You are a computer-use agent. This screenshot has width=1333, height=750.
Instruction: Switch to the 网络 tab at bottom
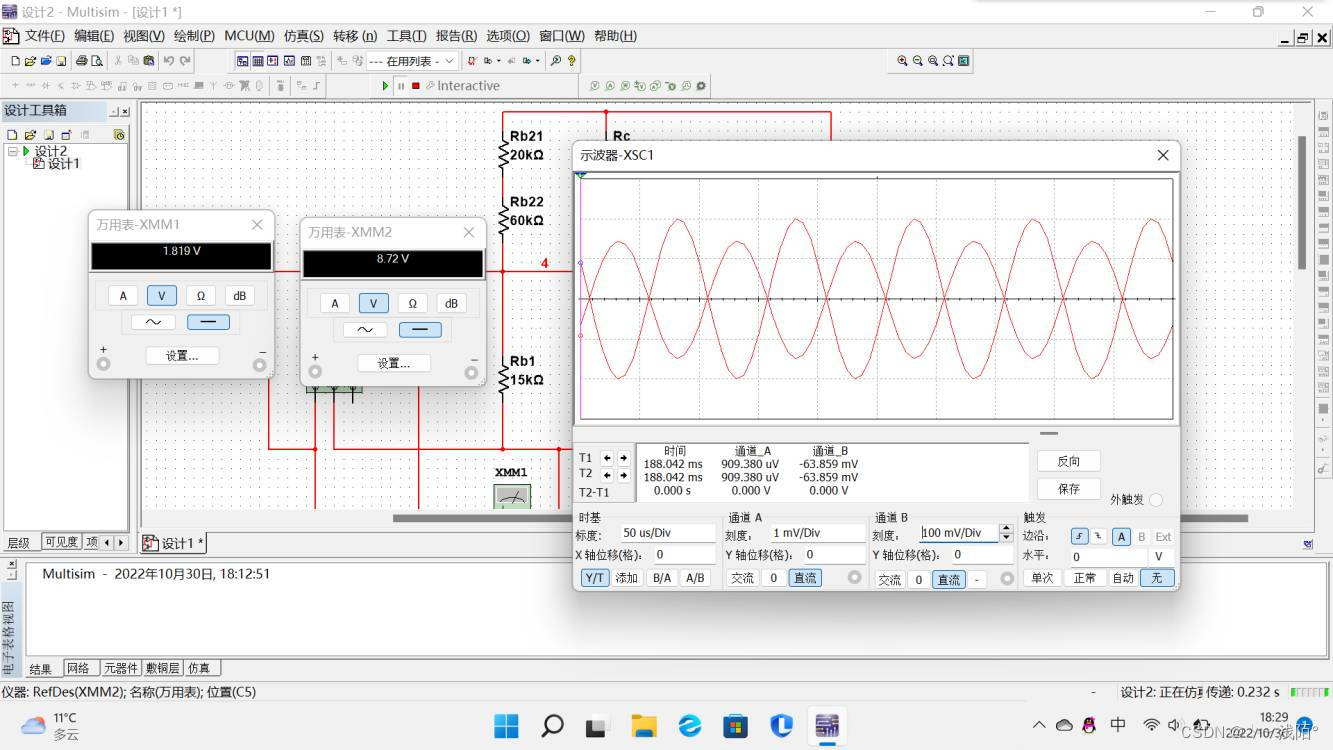click(x=80, y=668)
